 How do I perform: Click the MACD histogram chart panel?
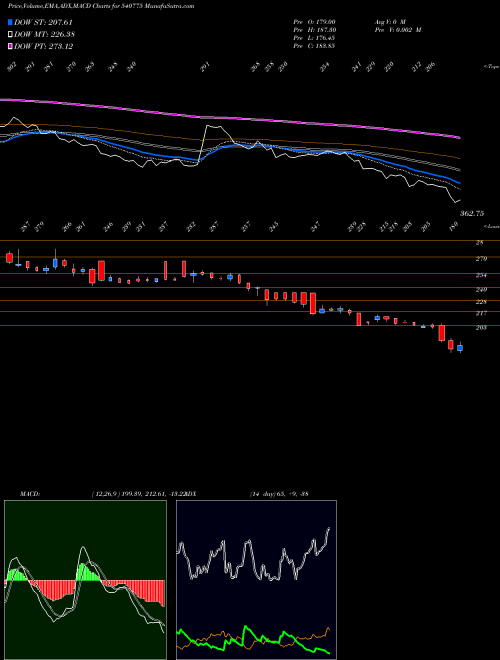point(85,580)
